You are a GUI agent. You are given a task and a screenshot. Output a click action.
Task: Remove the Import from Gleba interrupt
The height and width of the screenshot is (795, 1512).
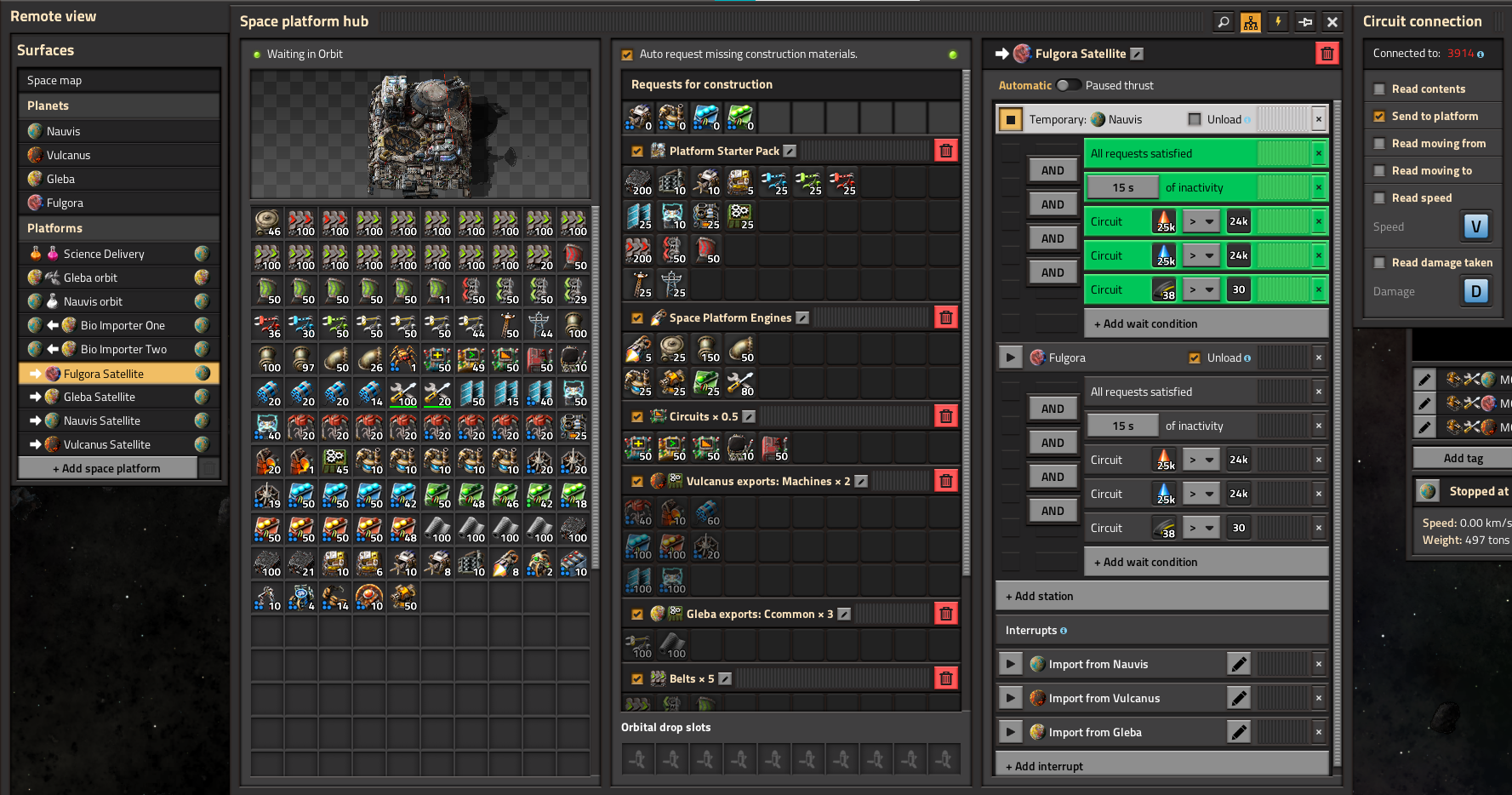(1319, 732)
